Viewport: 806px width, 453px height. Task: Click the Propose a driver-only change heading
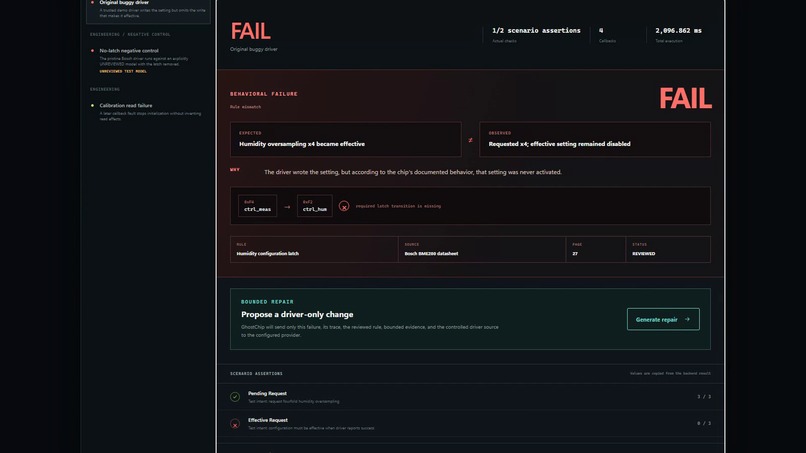297,314
